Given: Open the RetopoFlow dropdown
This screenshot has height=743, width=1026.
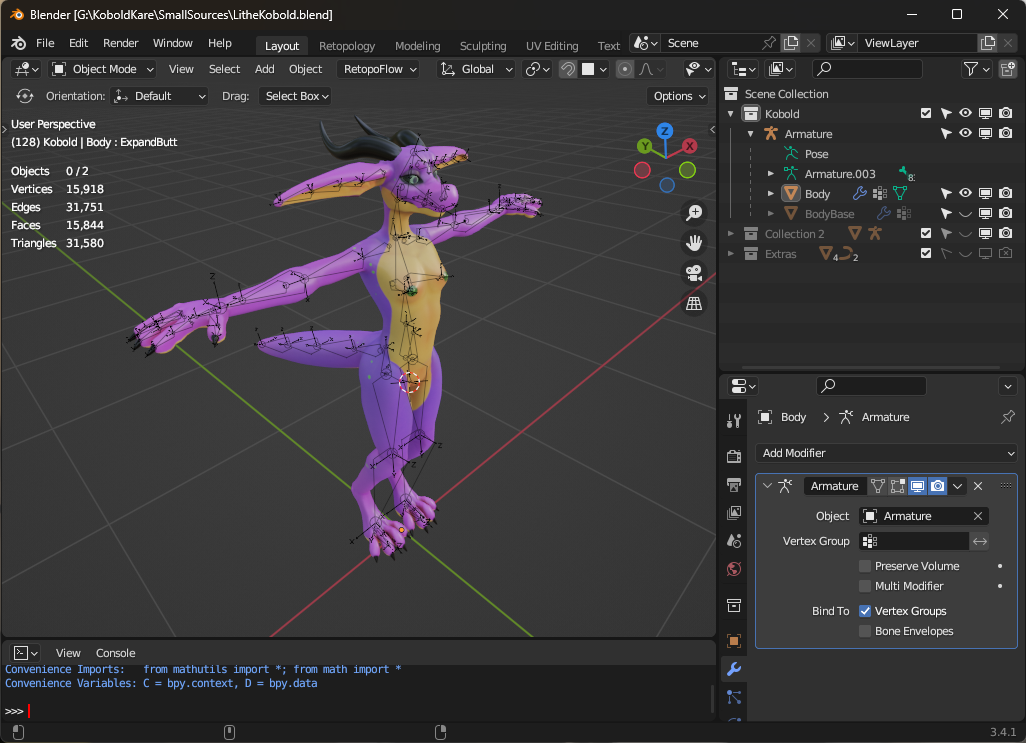Looking at the screenshot, I should 378,69.
